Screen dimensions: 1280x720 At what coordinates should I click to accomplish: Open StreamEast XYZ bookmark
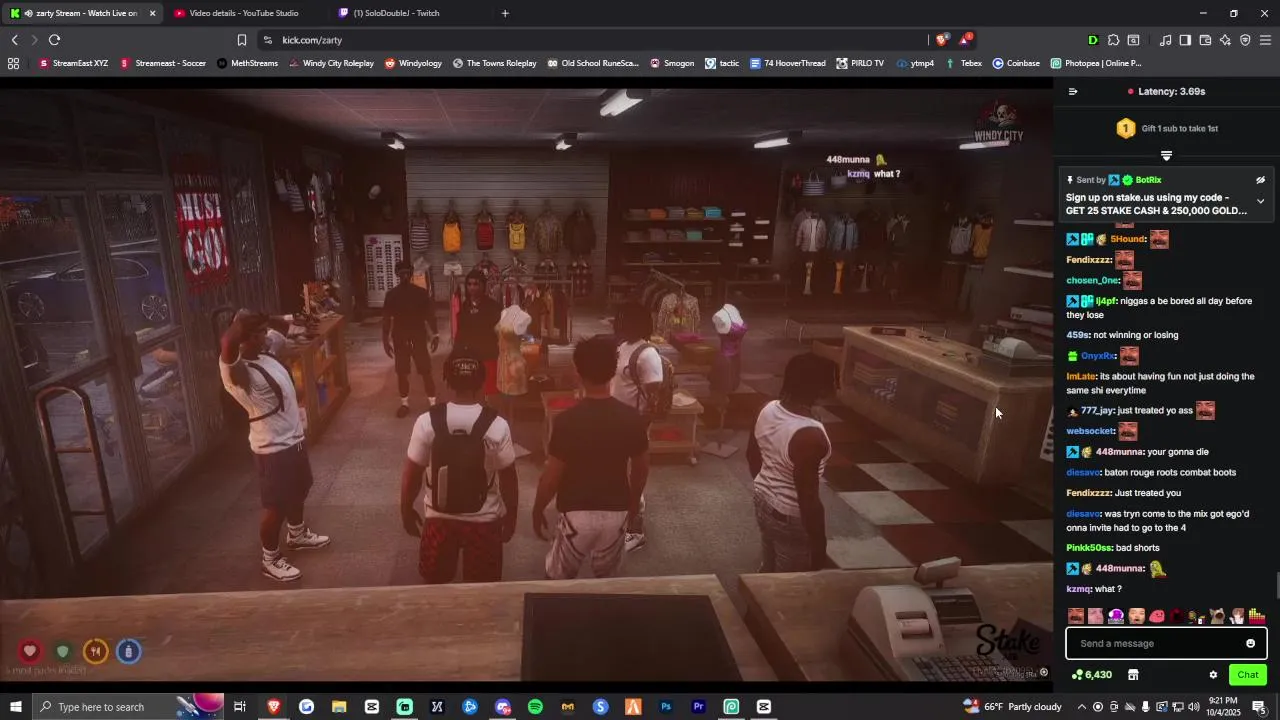click(x=73, y=63)
